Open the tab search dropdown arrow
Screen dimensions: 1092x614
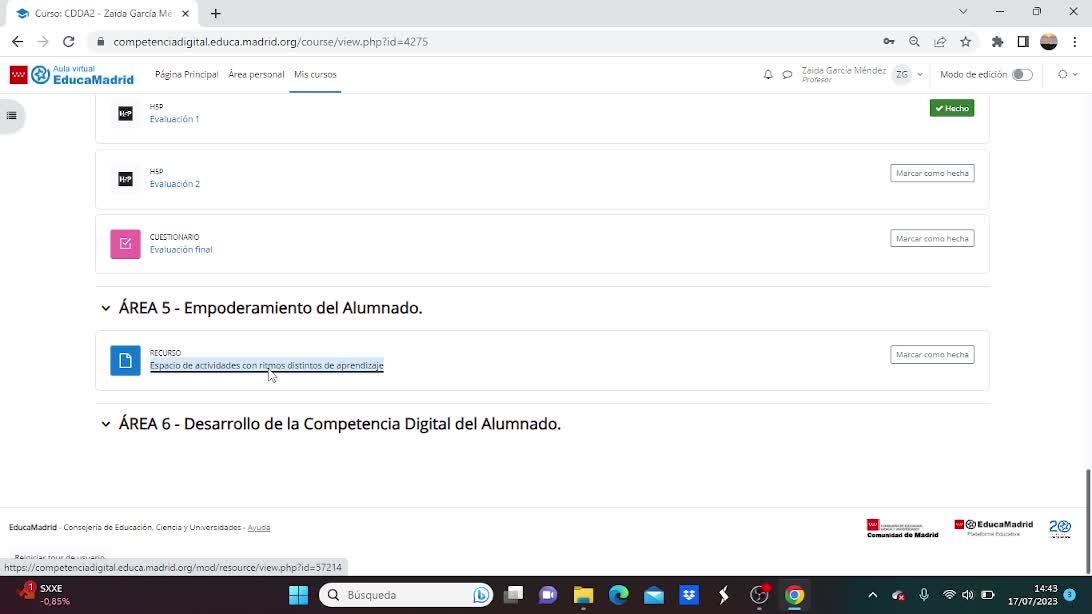tap(963, 12)
